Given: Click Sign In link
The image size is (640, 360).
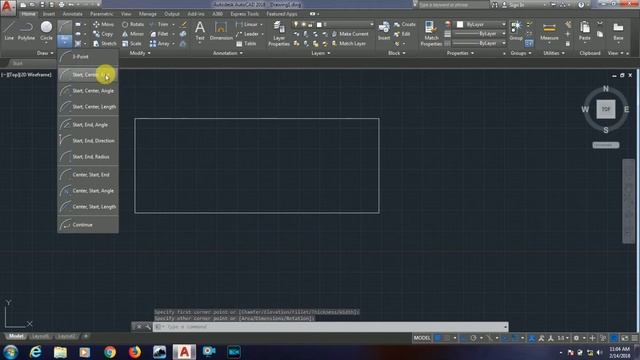Looking at the screenshot, I should point(513,5).
